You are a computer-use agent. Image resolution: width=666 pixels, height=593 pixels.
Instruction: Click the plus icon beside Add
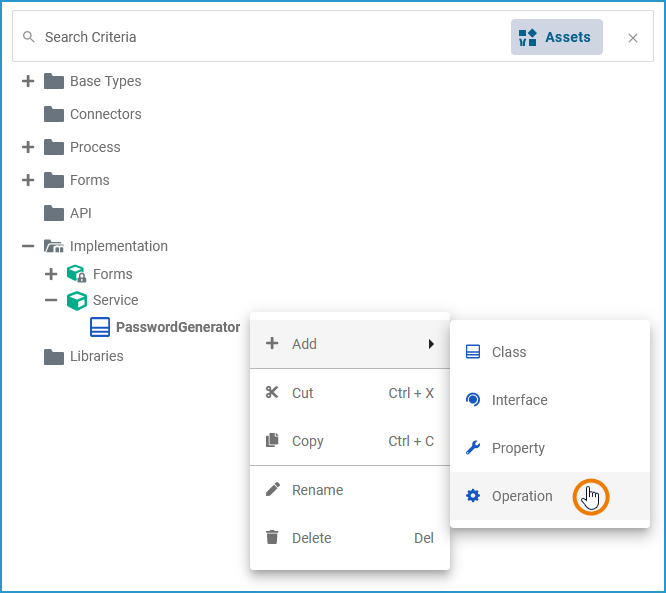click(x=272, y=343)
